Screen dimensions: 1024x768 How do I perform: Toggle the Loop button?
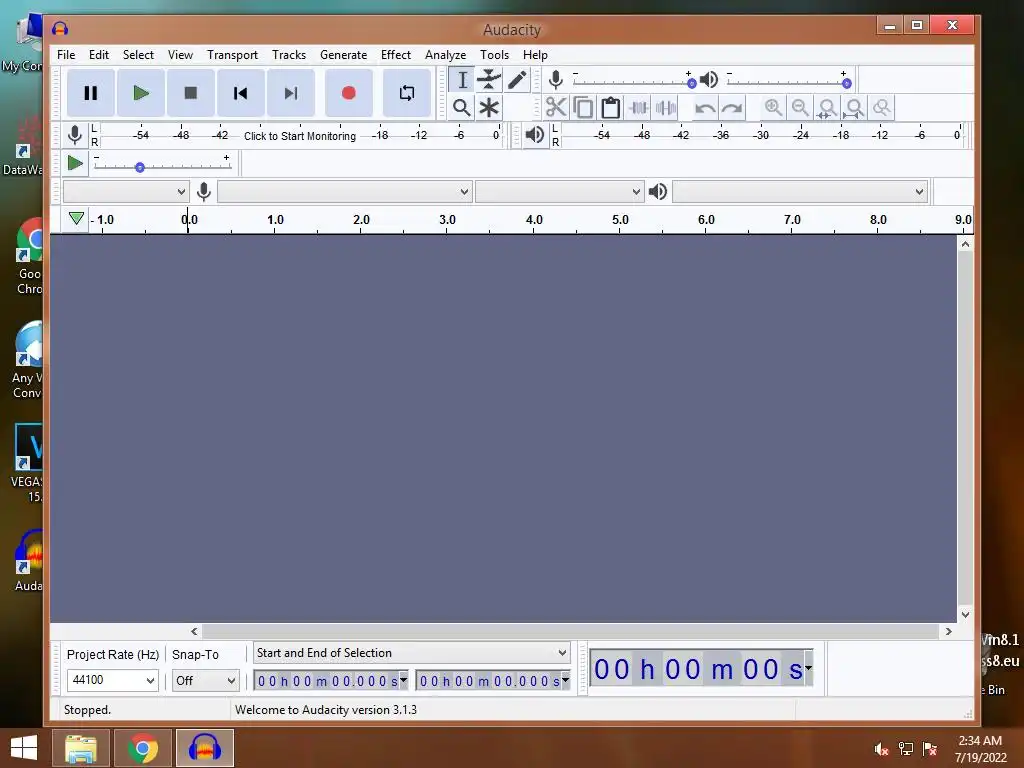tap(407, 93)
